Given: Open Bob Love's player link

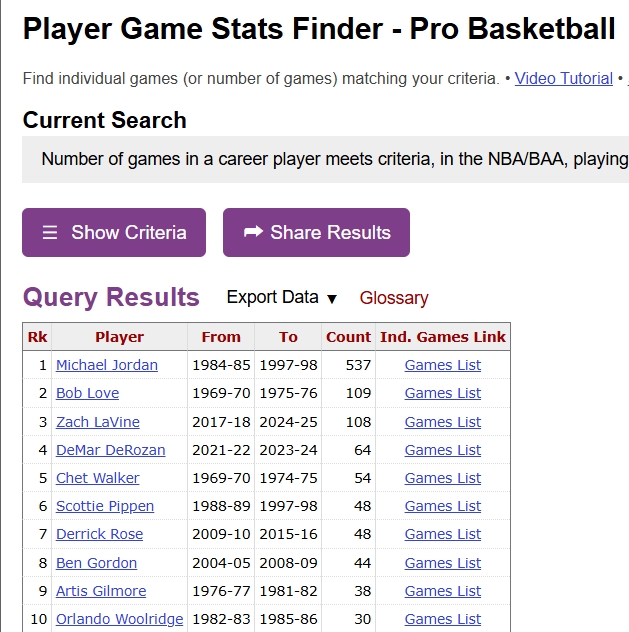Looking at the screenshot, I should (x=87, y=393).
